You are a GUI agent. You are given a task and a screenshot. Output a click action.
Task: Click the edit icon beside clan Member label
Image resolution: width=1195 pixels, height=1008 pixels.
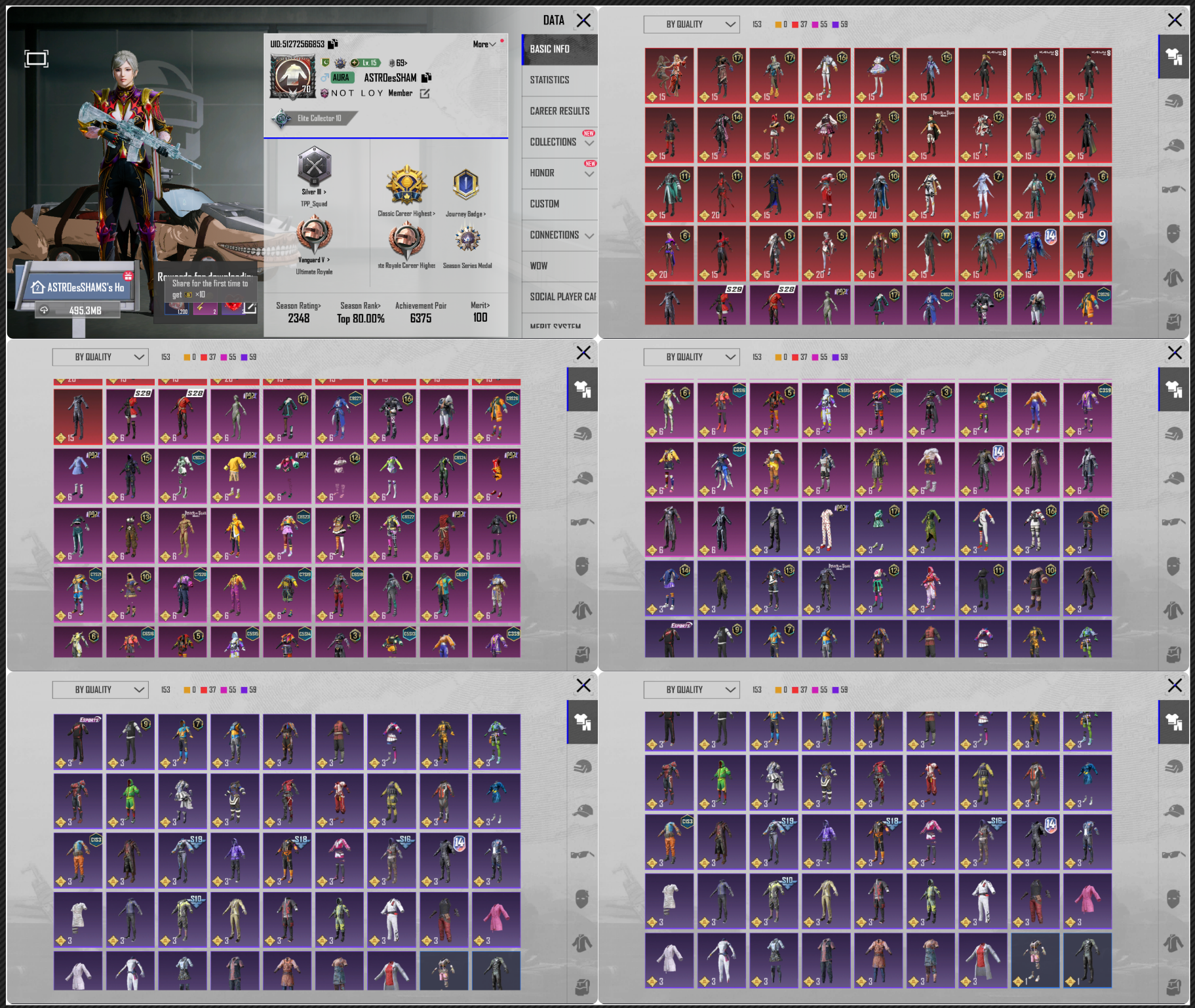425,94
